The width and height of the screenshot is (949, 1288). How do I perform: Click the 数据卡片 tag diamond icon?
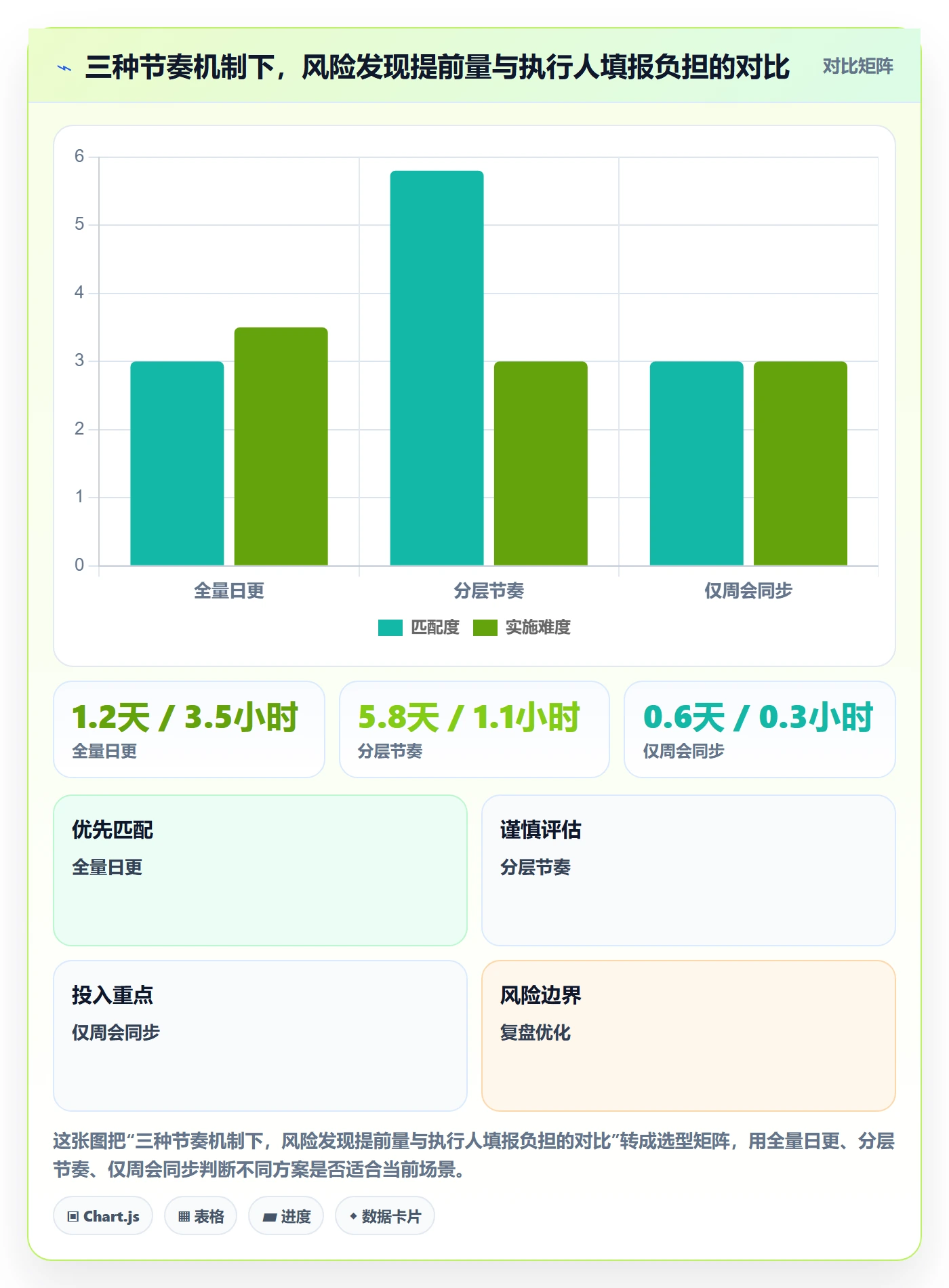click(x=353, y=1217)
